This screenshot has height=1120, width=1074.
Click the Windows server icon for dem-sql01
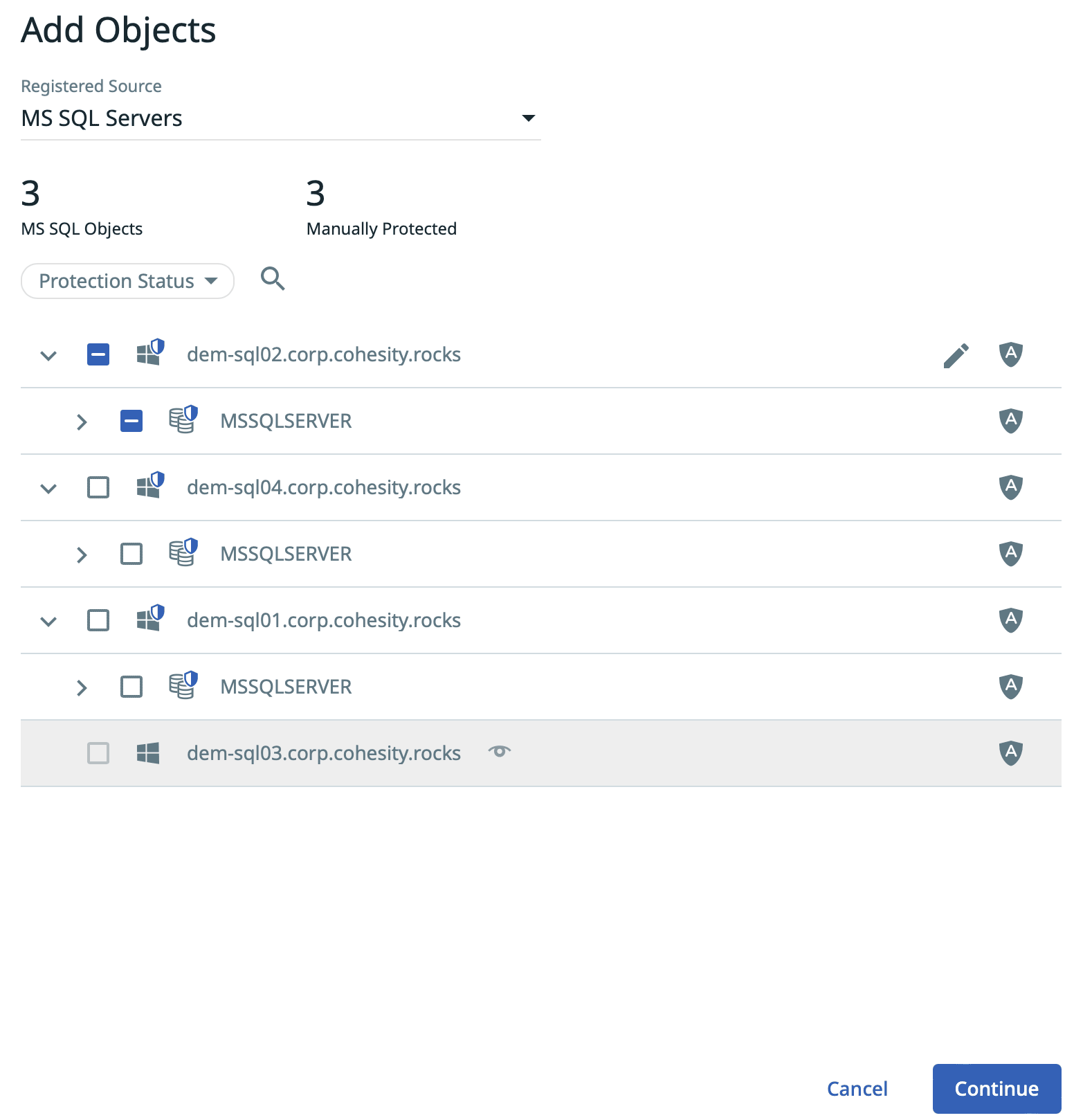point(149,619)
